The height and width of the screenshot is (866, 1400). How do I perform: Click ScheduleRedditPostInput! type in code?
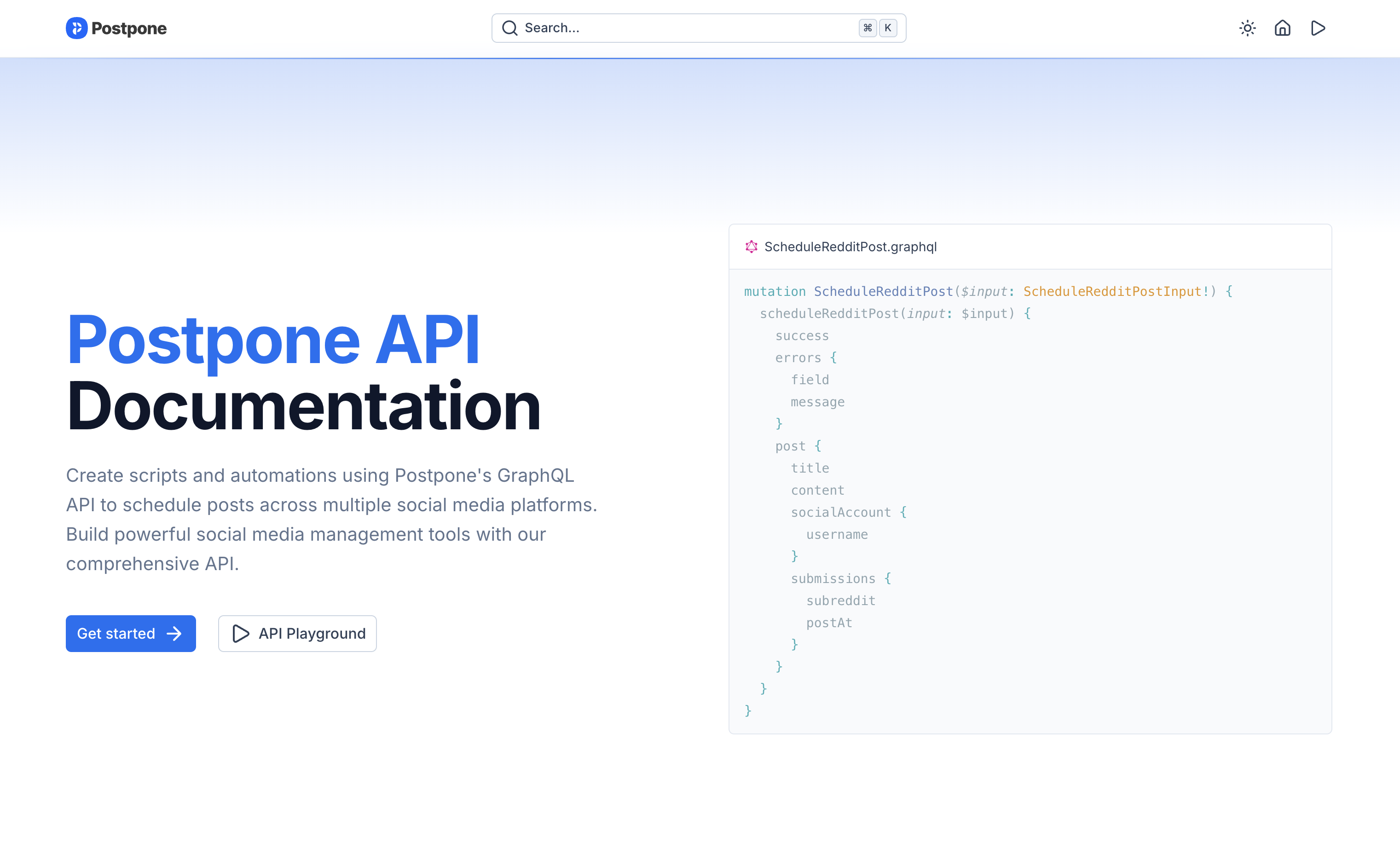(1116, 292)
